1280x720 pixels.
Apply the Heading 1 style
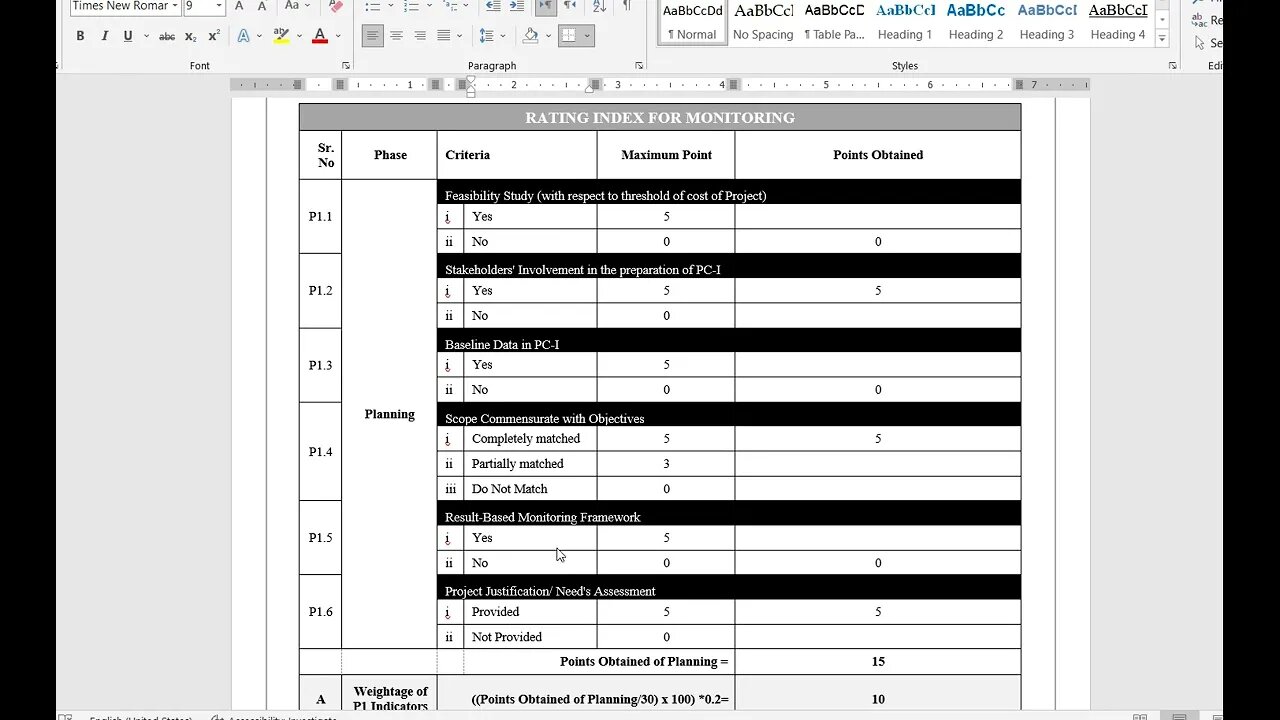point(905,22)
